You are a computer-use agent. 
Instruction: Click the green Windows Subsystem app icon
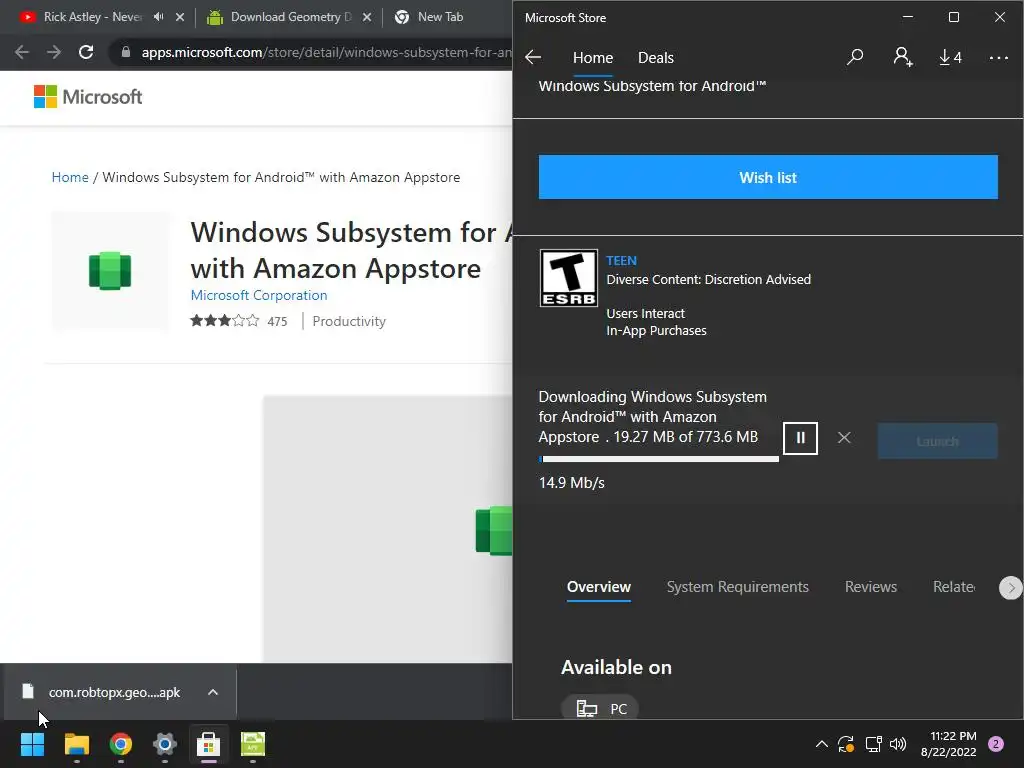pos(110,270)
